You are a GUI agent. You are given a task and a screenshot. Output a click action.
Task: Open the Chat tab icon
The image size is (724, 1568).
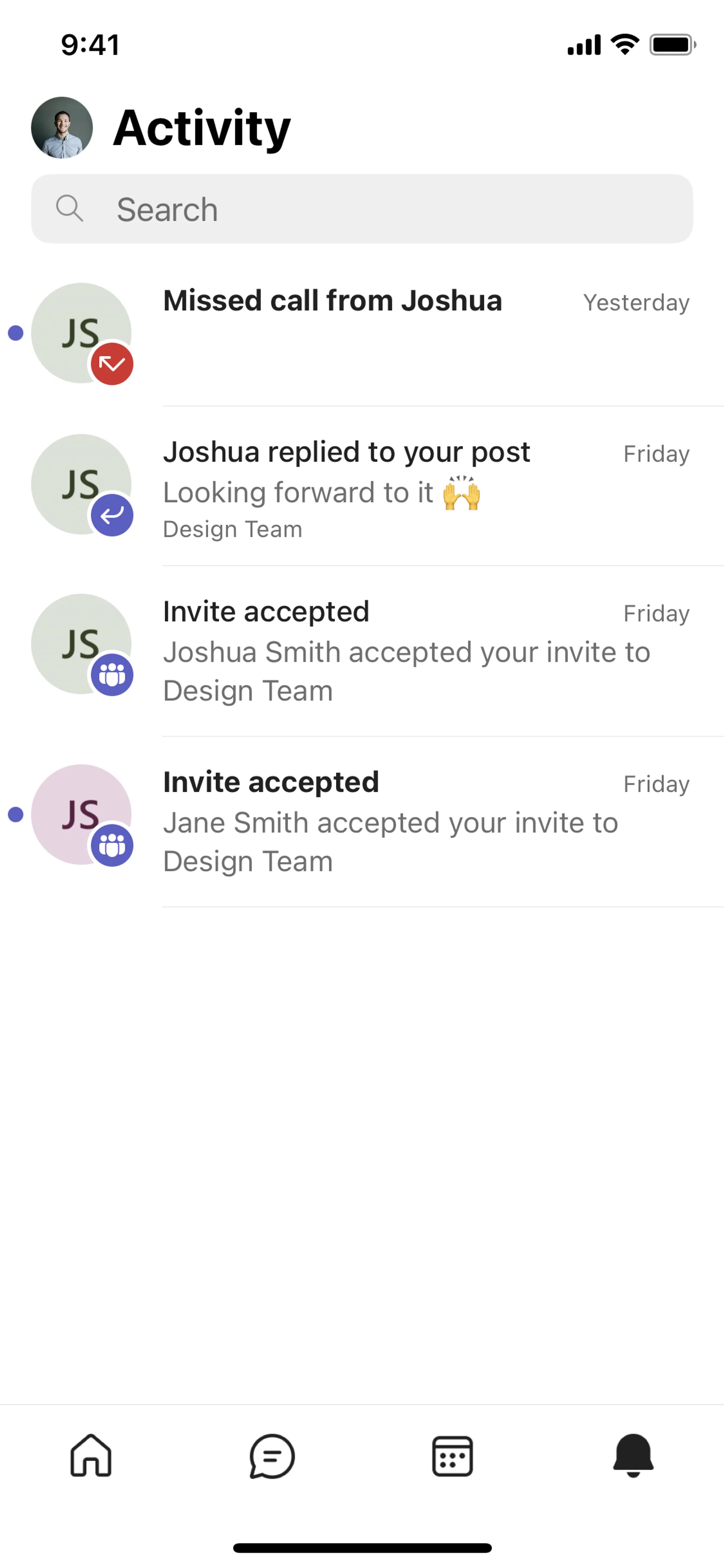click(272, 1456)
